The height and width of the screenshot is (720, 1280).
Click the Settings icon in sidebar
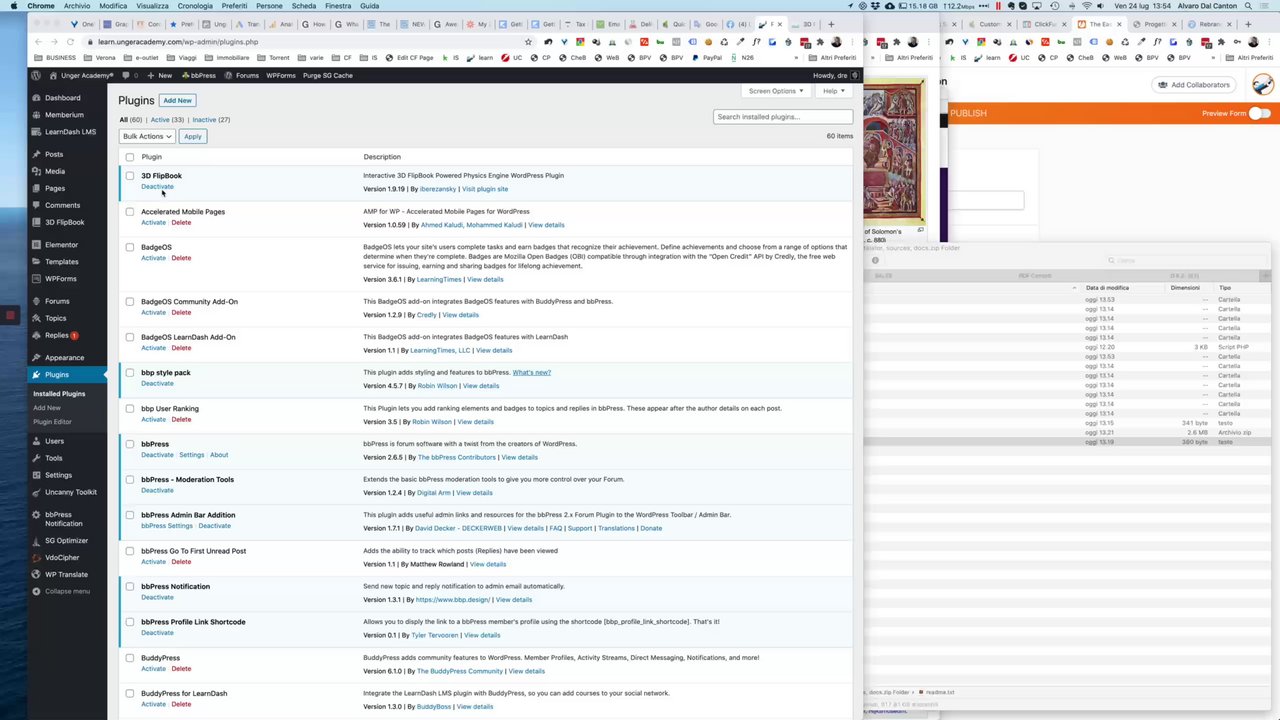pyautogui.click(x=36, y=475)
